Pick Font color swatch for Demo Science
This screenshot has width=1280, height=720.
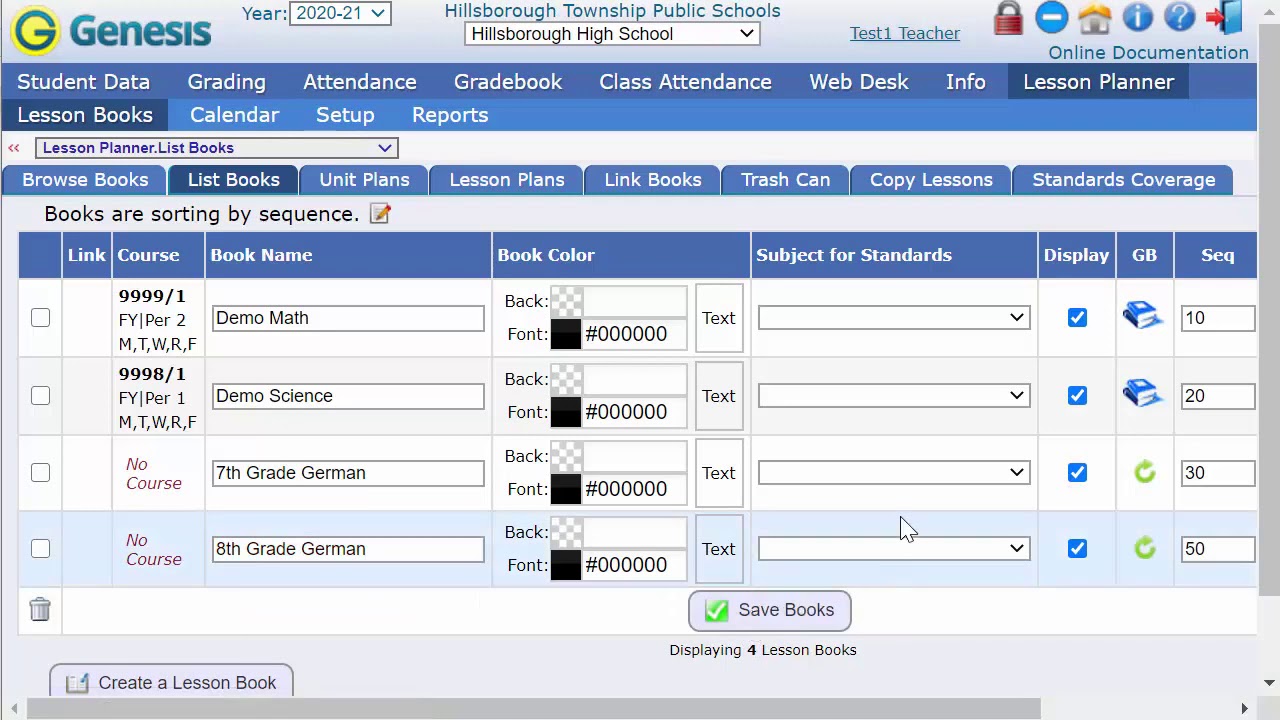[x=566, y=412]
